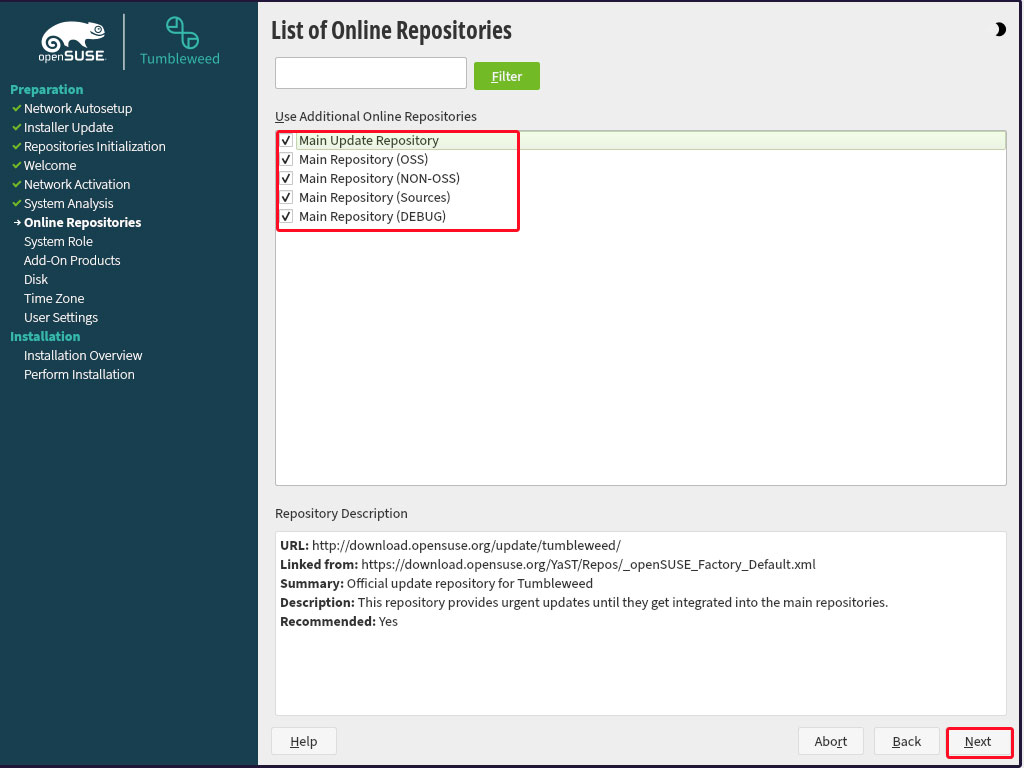
Task: Click the List of Online Repositories heading
Action: point(391,31)
